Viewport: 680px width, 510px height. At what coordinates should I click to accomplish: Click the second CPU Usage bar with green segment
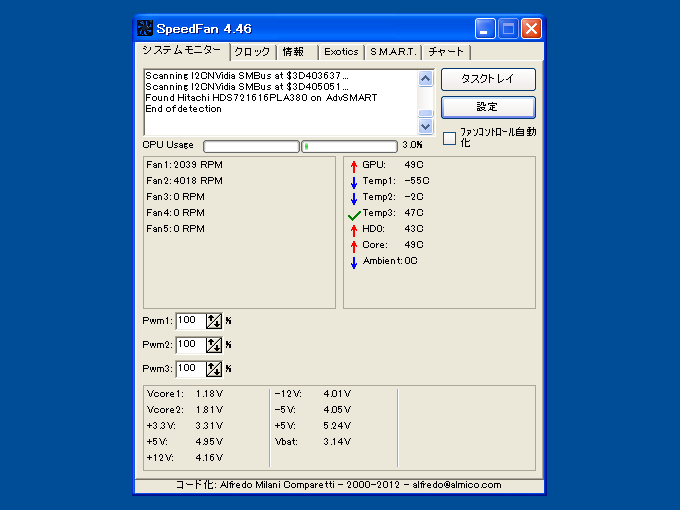pos(349,146)
